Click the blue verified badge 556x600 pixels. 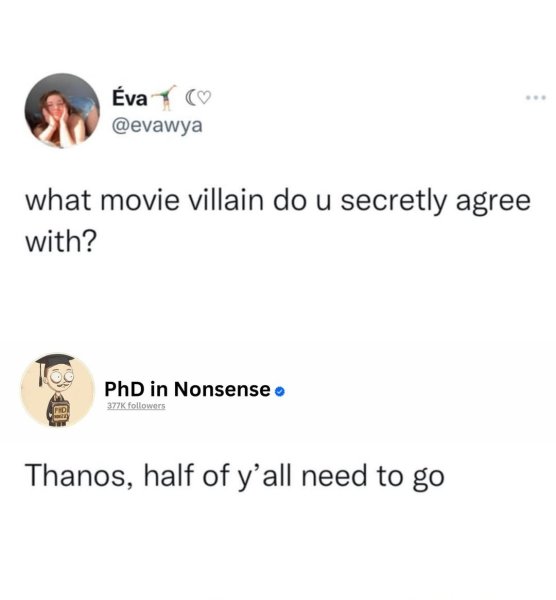pos(280,391)
